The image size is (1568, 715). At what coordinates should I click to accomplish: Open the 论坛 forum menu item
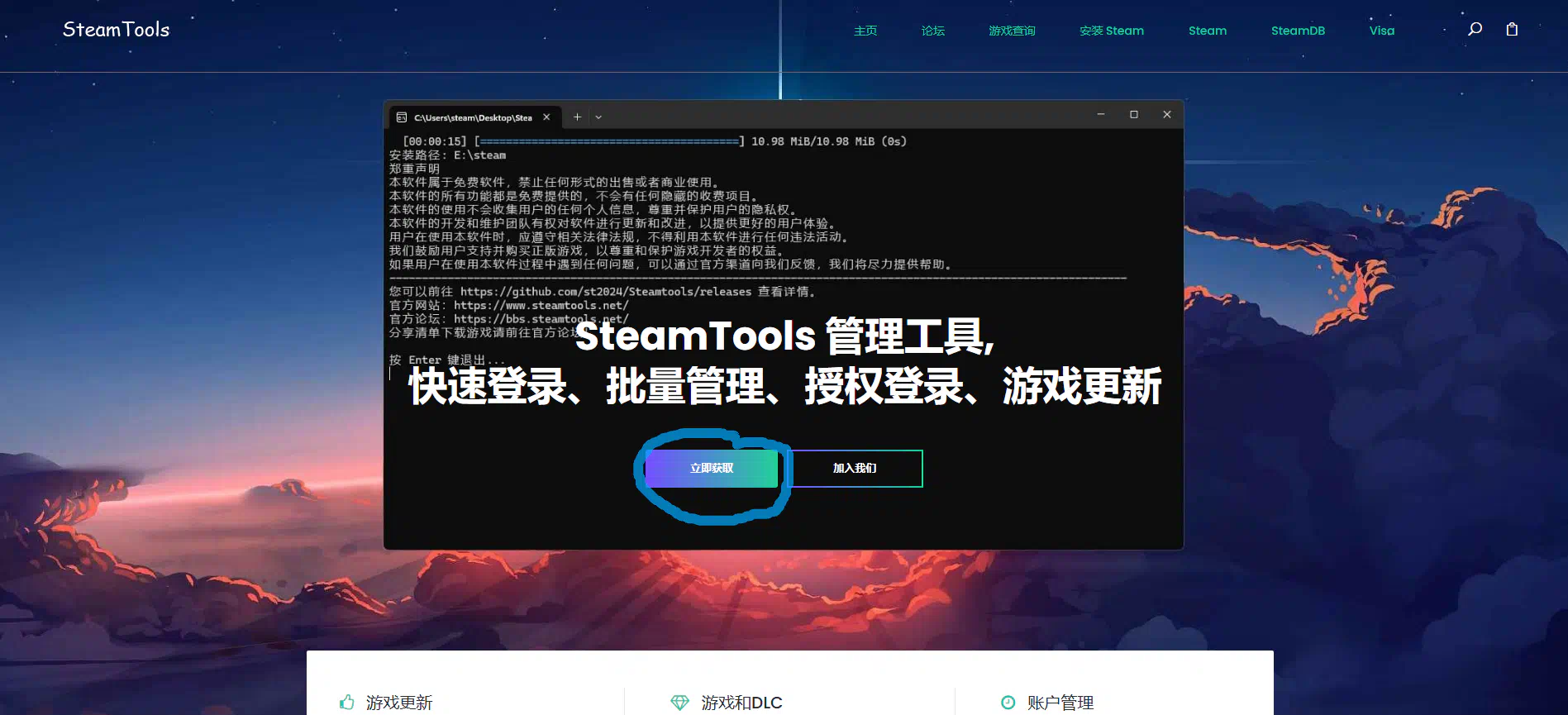(x=933, y=31)
